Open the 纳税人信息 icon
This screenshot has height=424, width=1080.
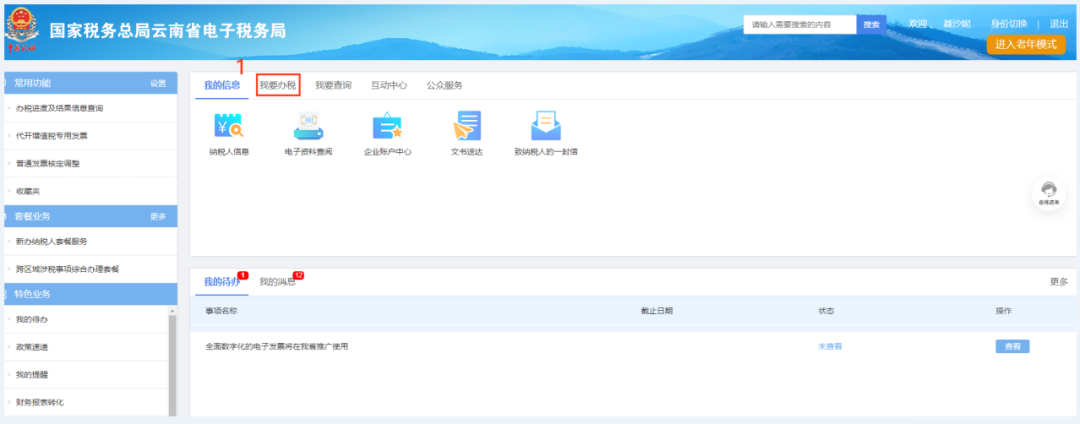click(229, 127)
